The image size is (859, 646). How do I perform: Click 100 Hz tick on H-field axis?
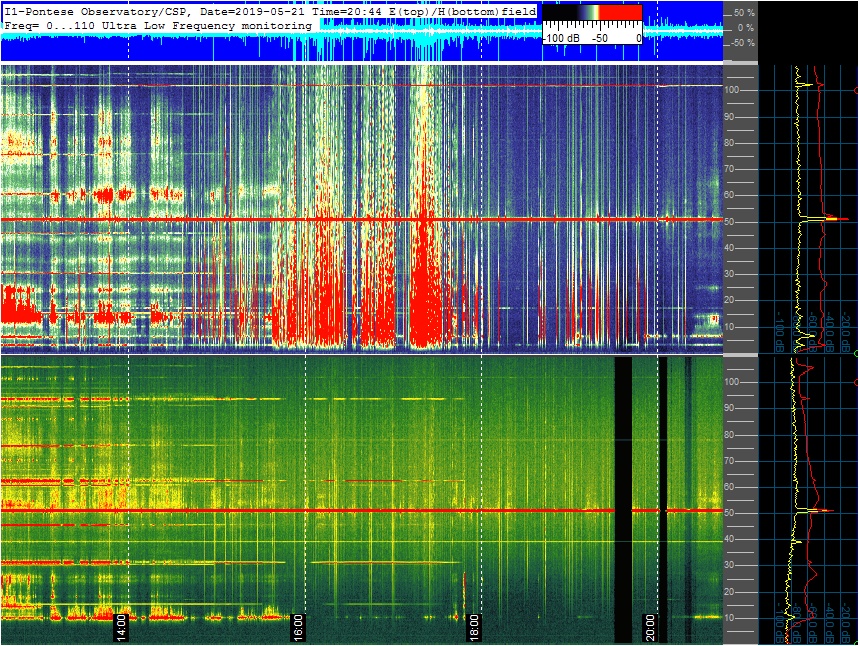click(732, 382)
